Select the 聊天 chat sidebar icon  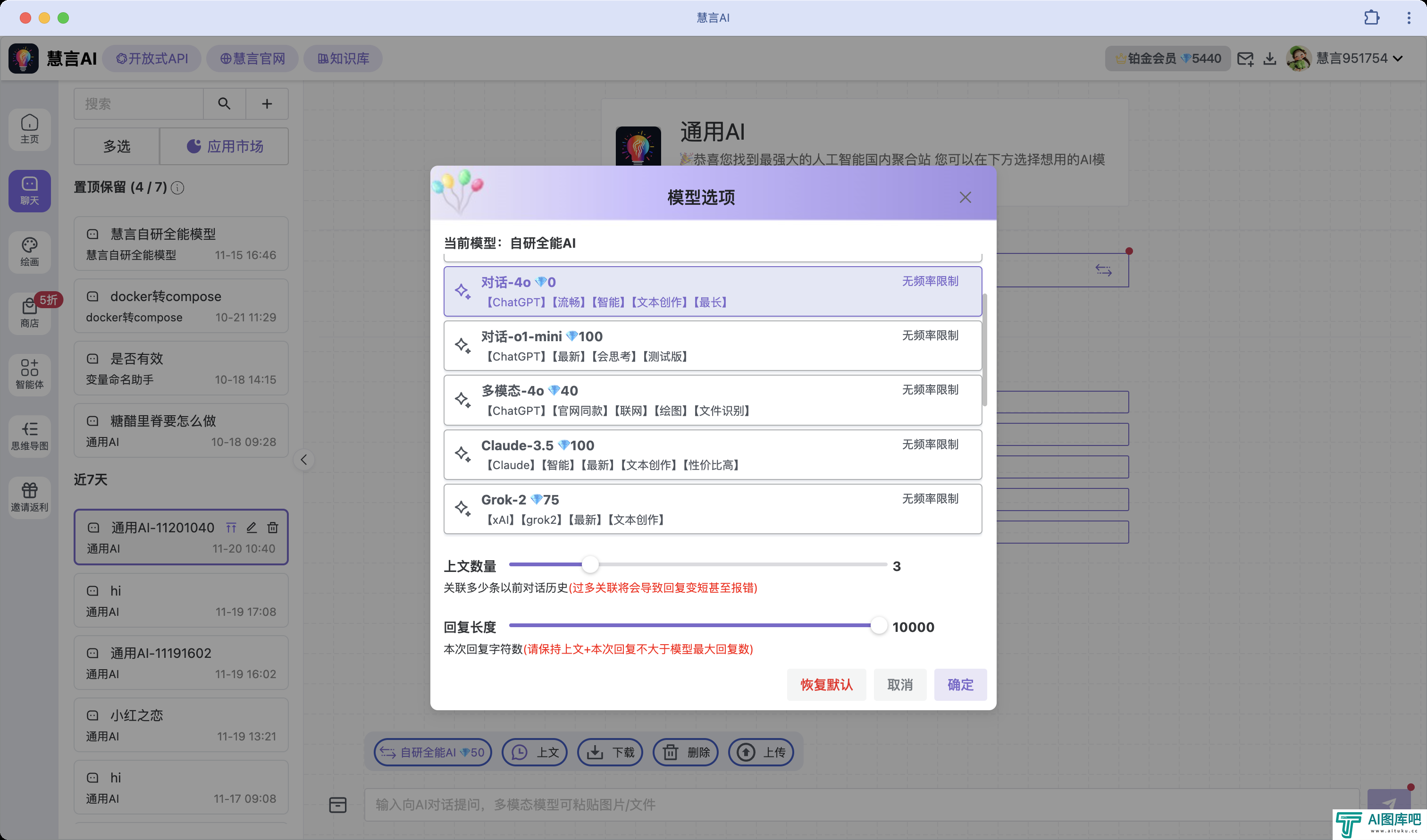29,191
